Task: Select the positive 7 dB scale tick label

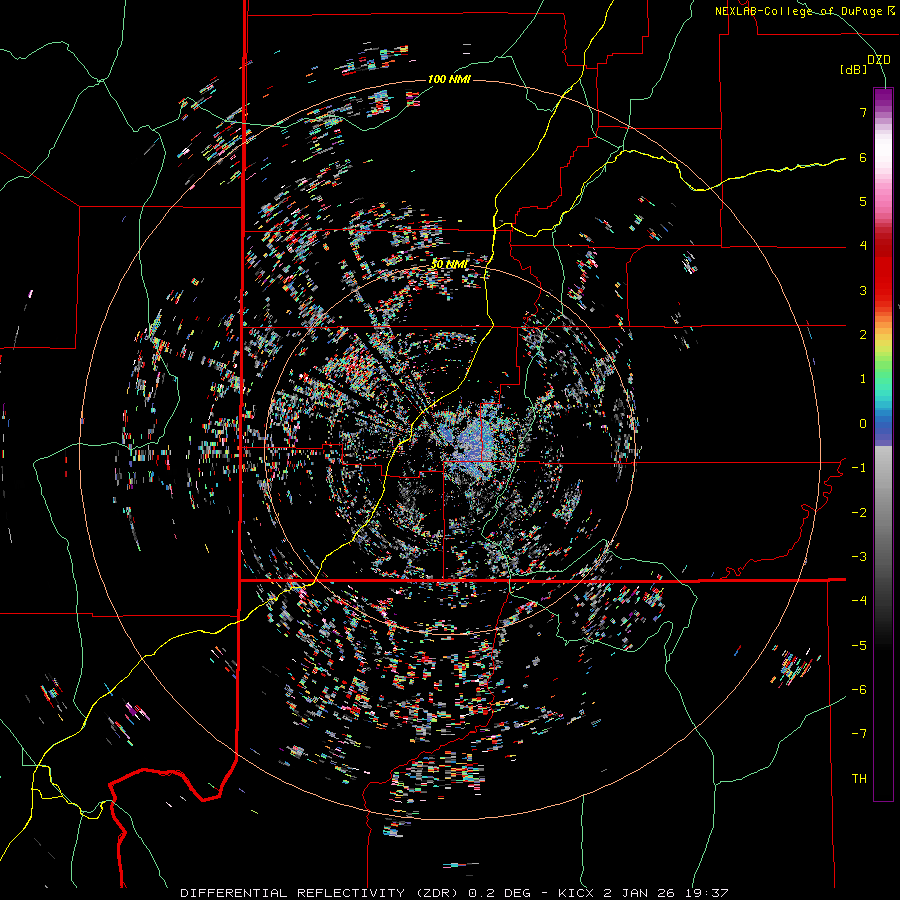Action: pos(863,112)
